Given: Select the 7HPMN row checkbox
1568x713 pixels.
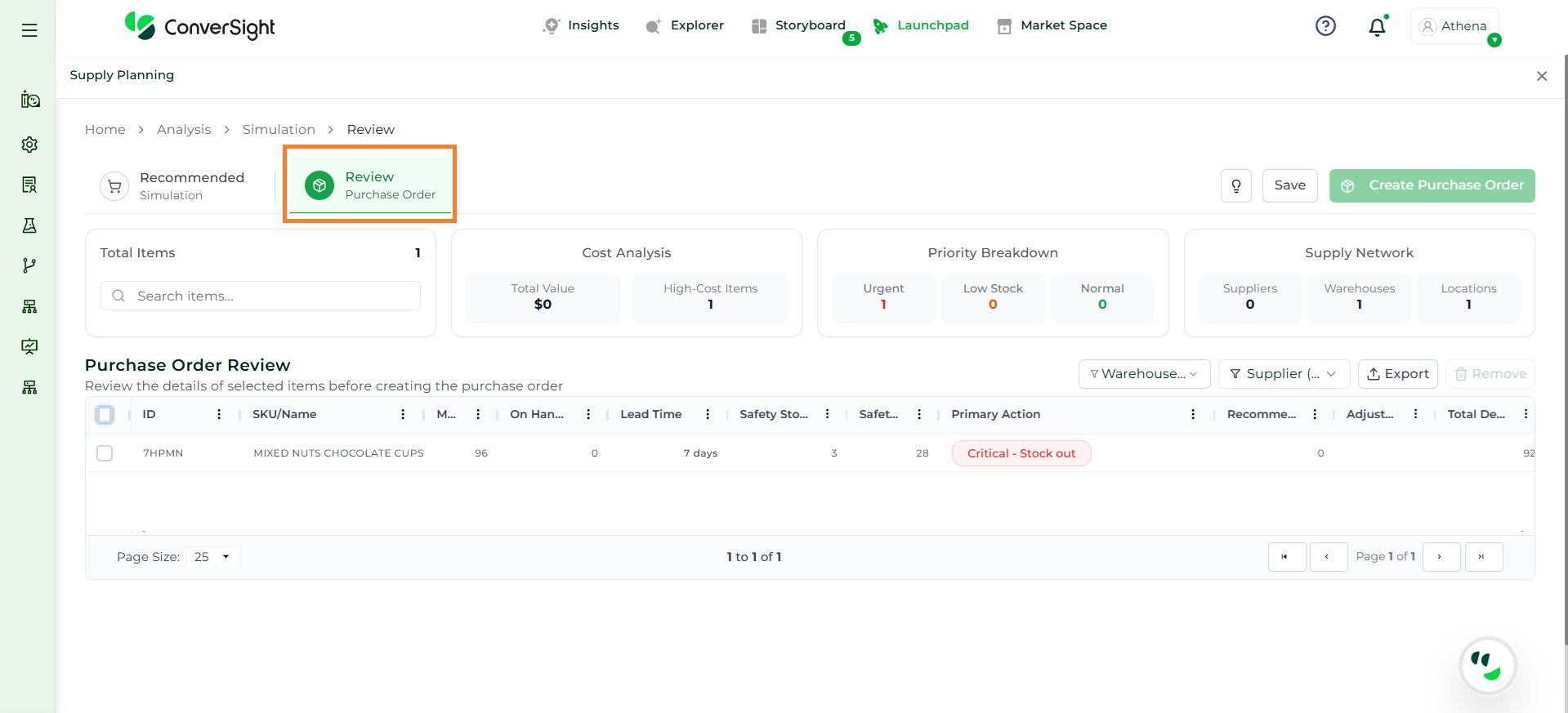Looking at the screenshot, I should click(105, 453).
